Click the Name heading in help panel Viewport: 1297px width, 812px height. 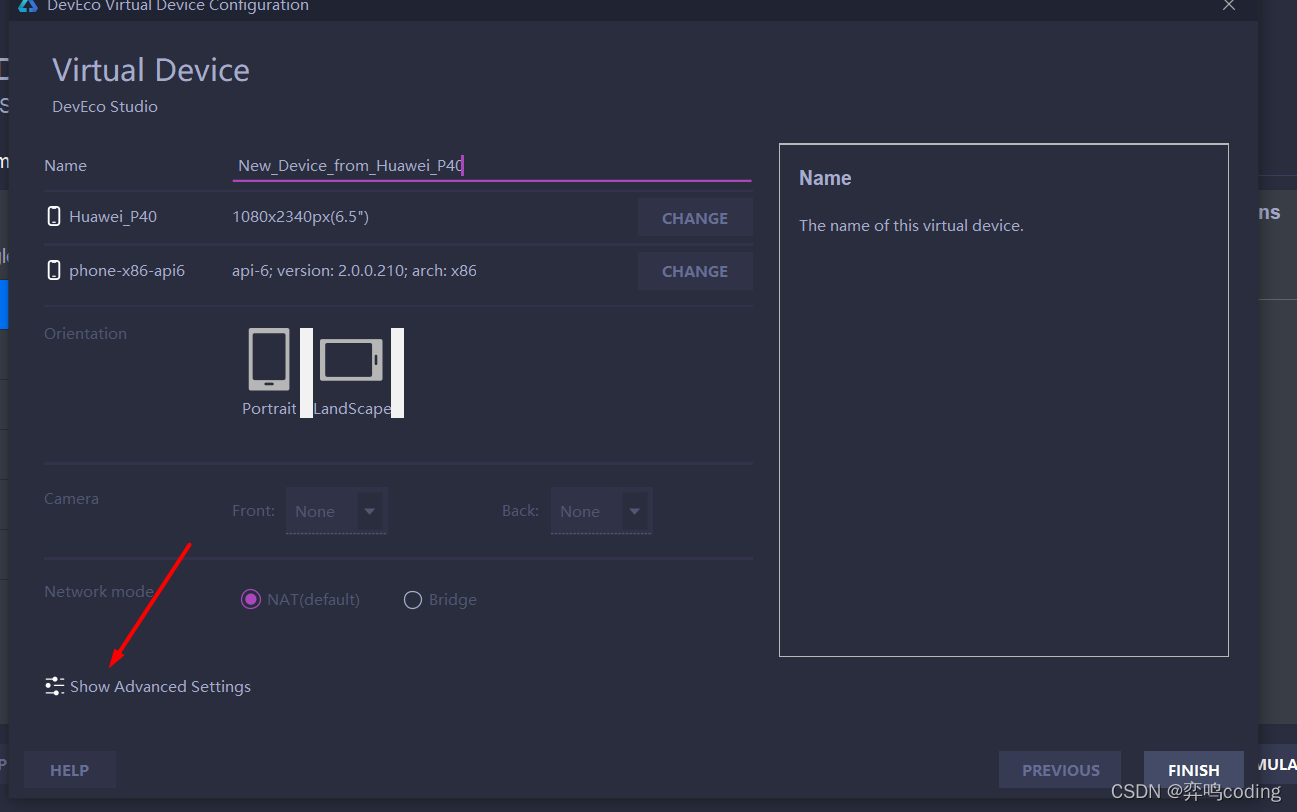[825, 178]
